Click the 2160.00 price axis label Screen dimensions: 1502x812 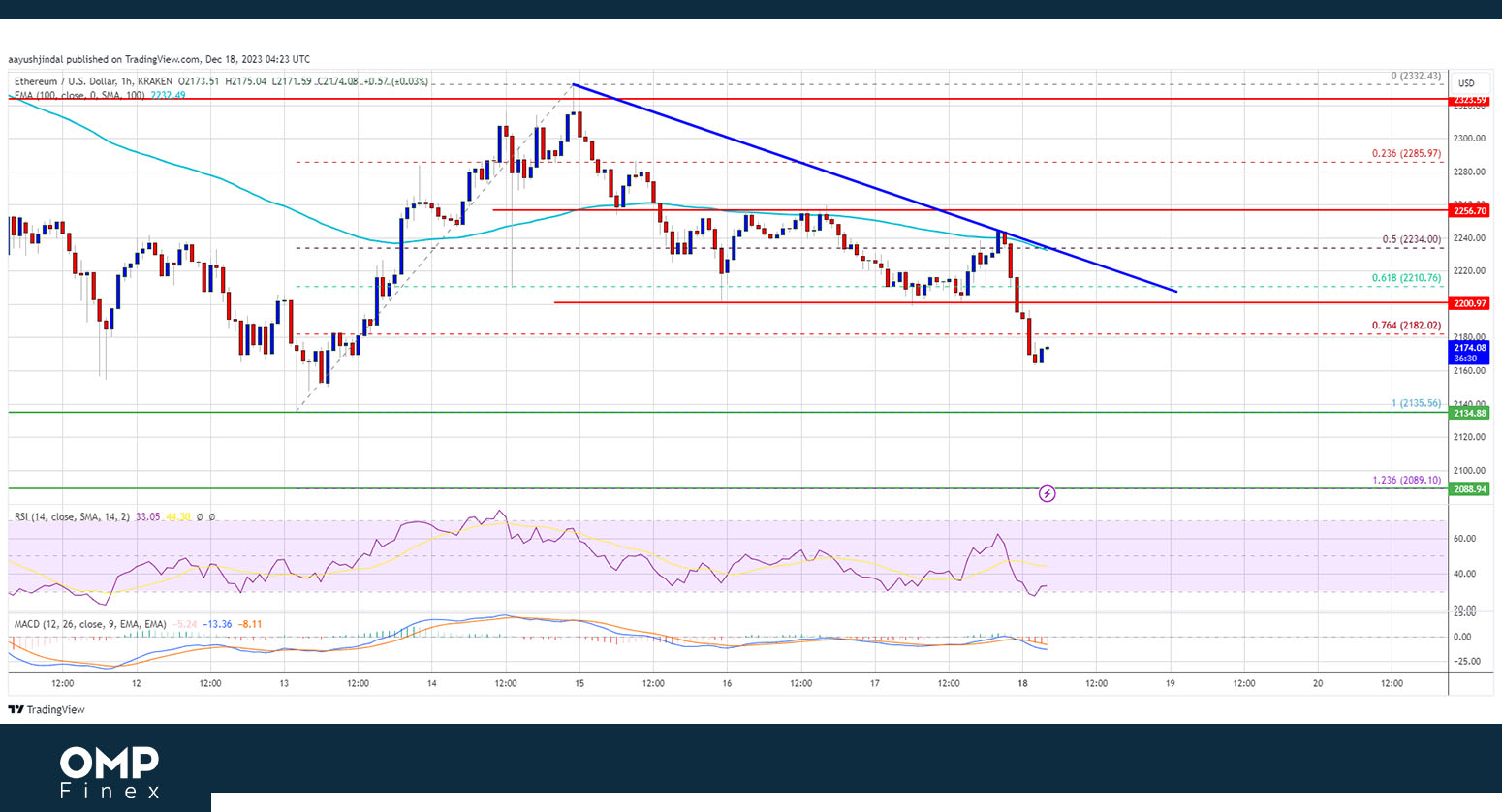coord(1469,370)
